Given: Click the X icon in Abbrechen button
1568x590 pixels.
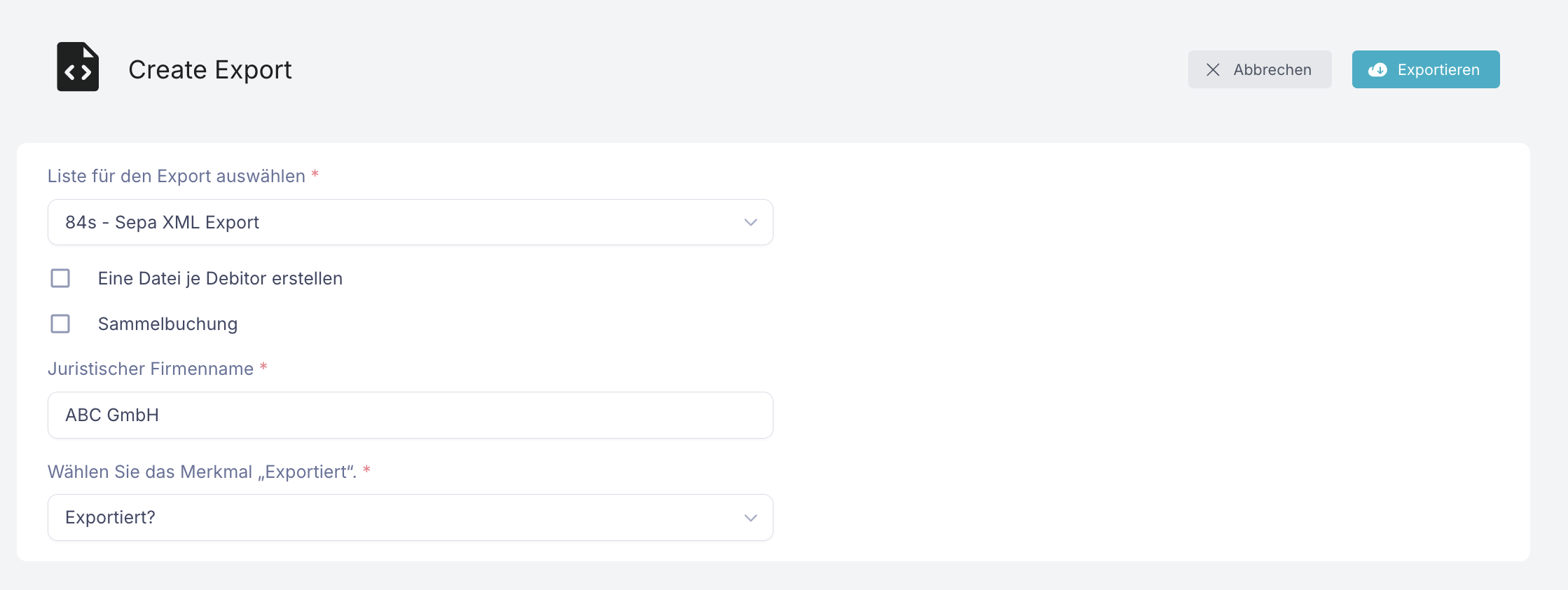Looking at the screenshot, I should [x=1213, y=70].
